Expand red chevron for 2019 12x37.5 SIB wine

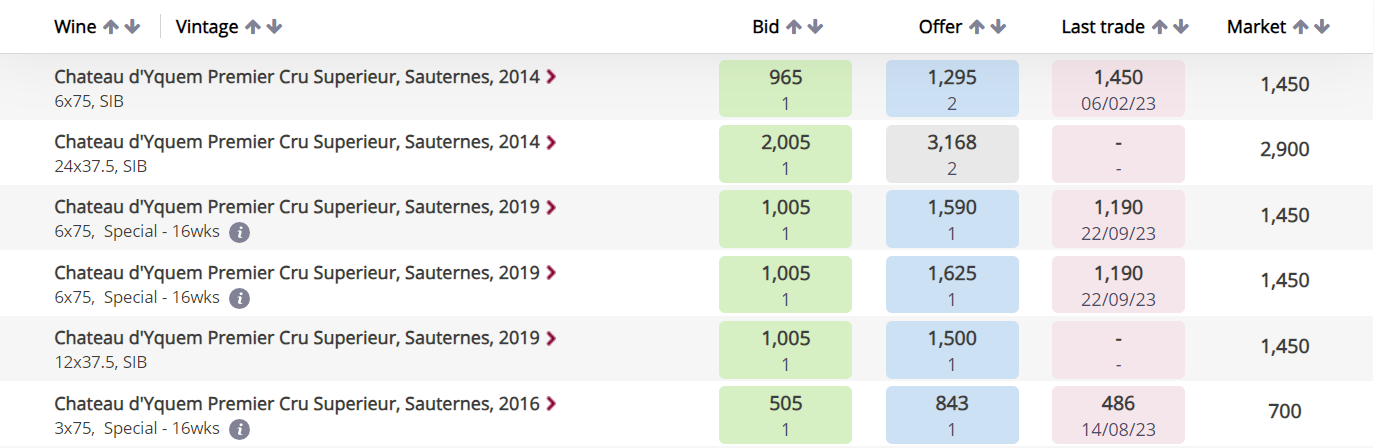551,339
